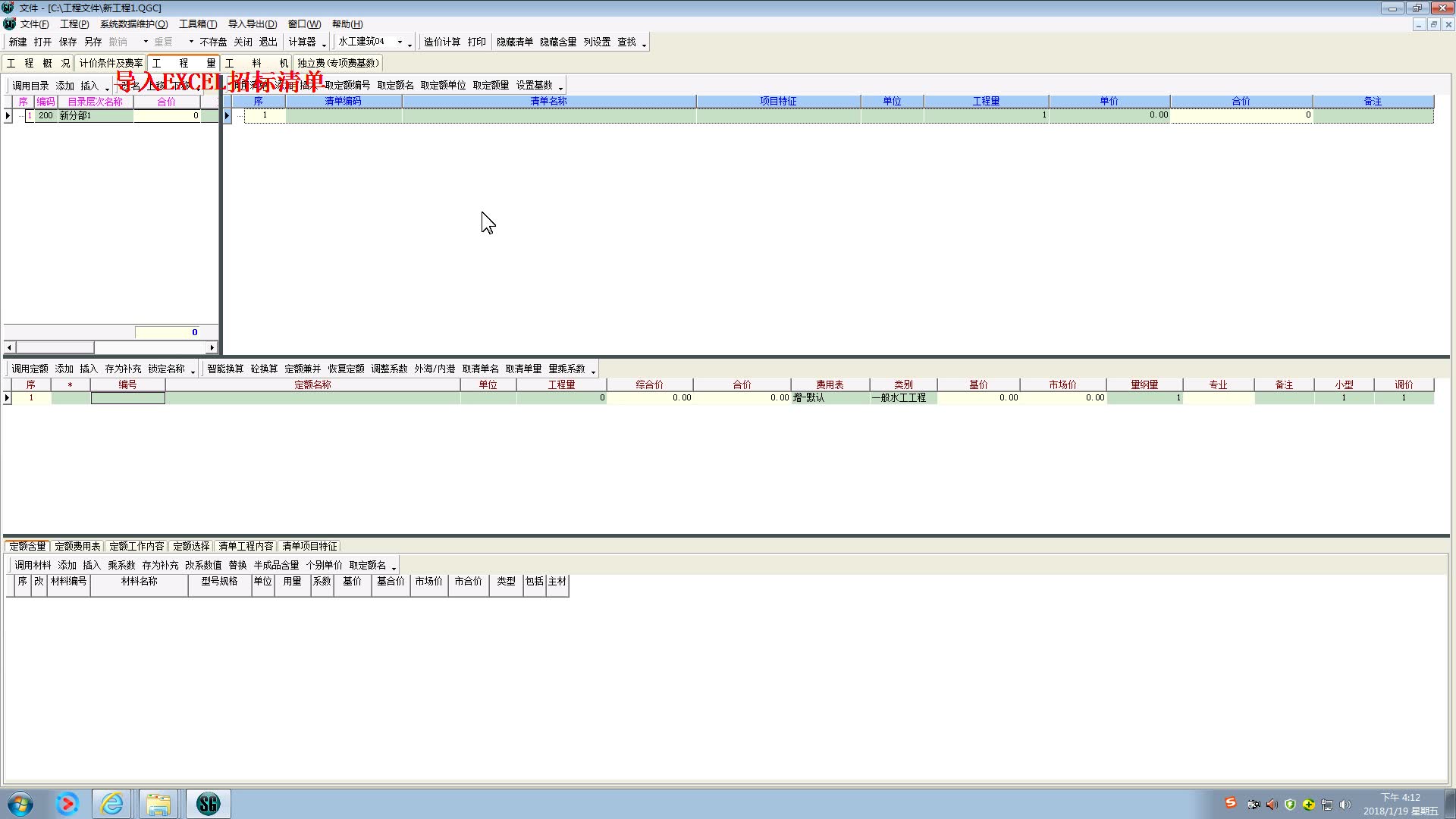
Task: Open the 导入导出(D) menu
Action: pyautogui.click(x=252, y=24)
